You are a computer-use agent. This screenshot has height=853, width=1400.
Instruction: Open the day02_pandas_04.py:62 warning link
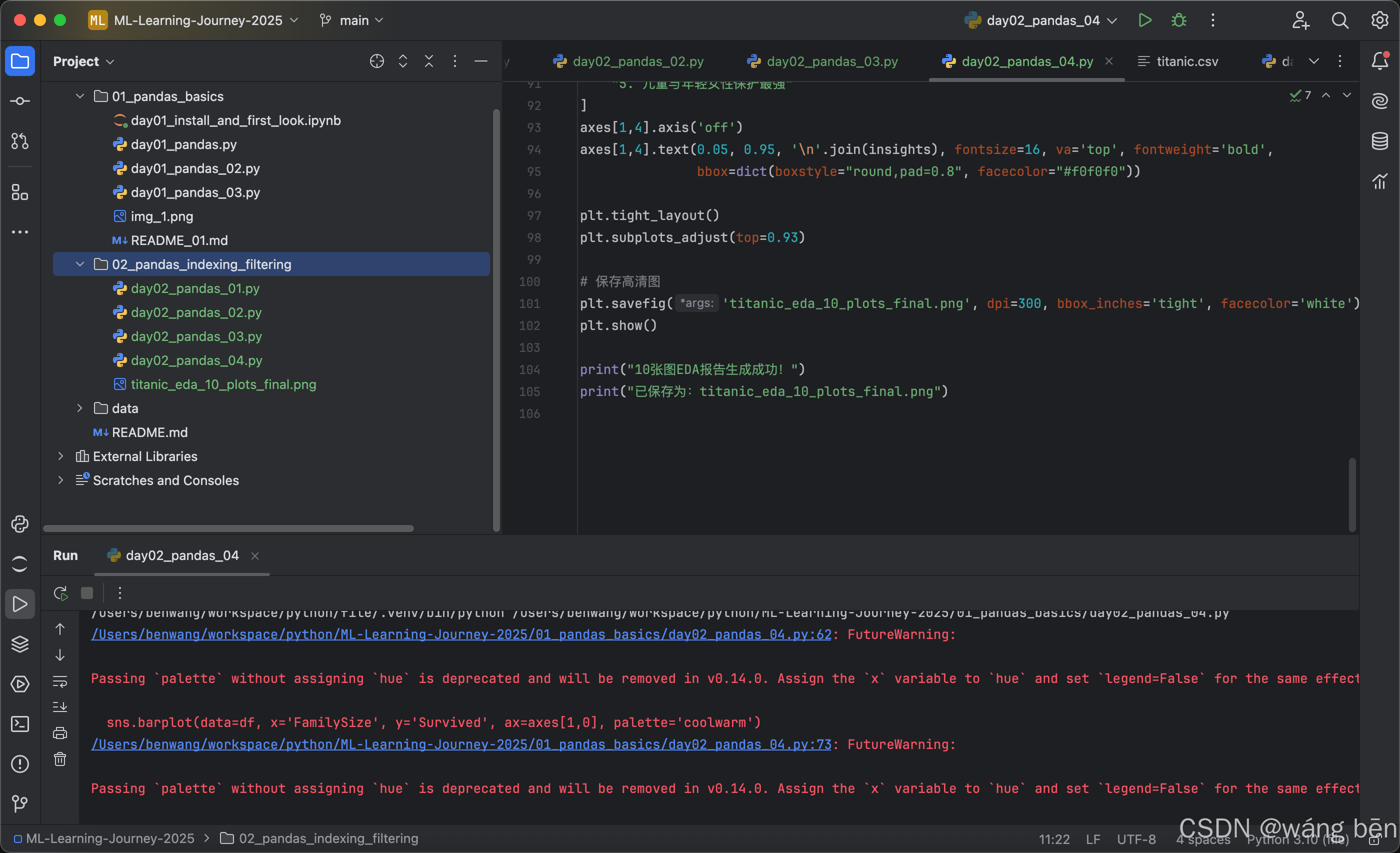click(461, 634)
